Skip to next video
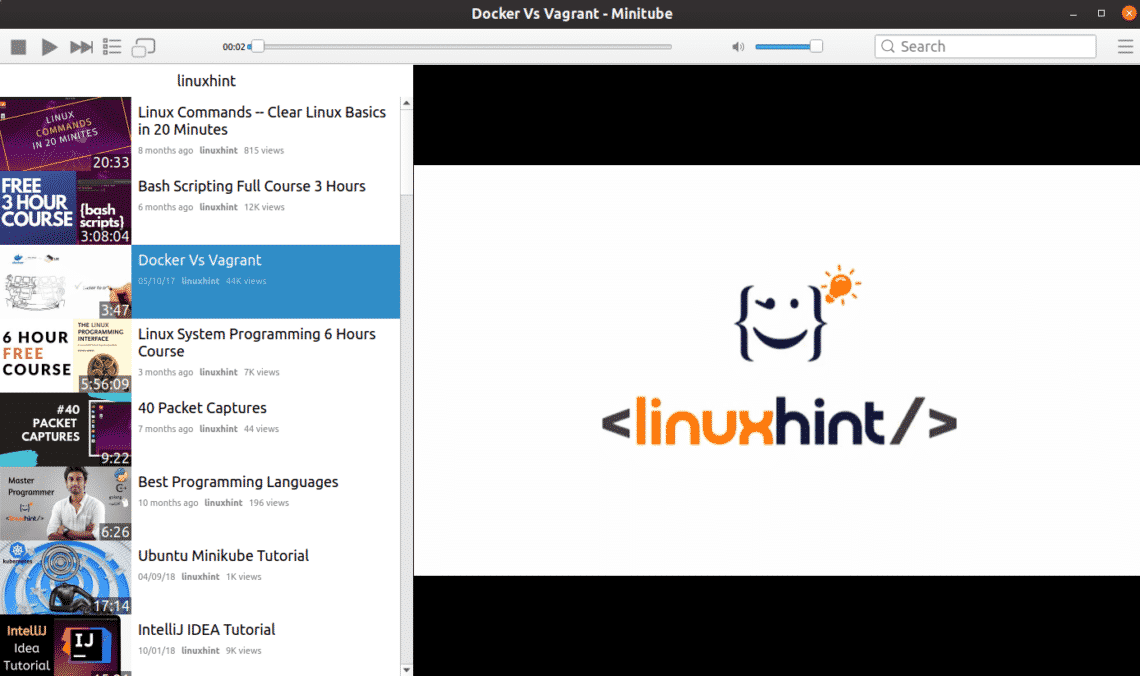This screenshot has height=676, width=1140. [x=81, y=47]
